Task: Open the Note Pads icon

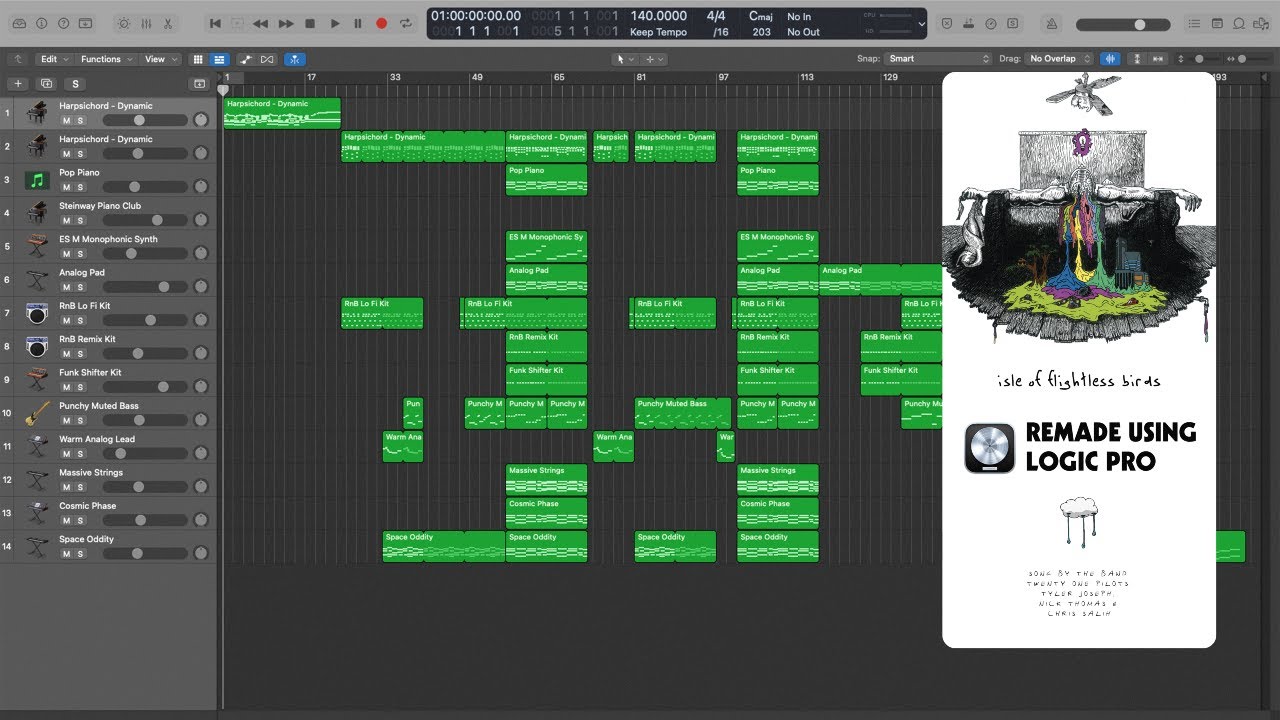Action: (1217, 23)
